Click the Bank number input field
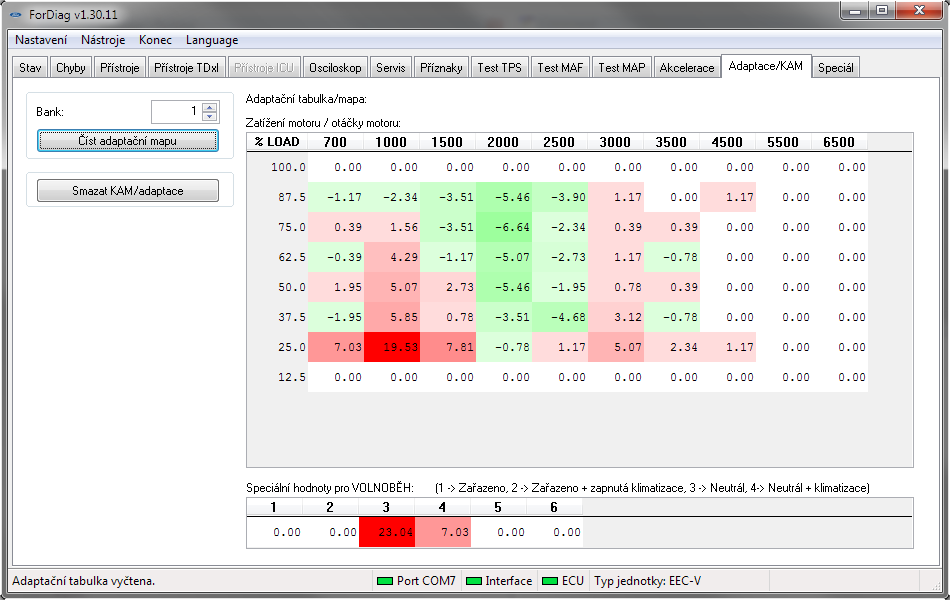The image size is (950, 600). click(175, 112)
